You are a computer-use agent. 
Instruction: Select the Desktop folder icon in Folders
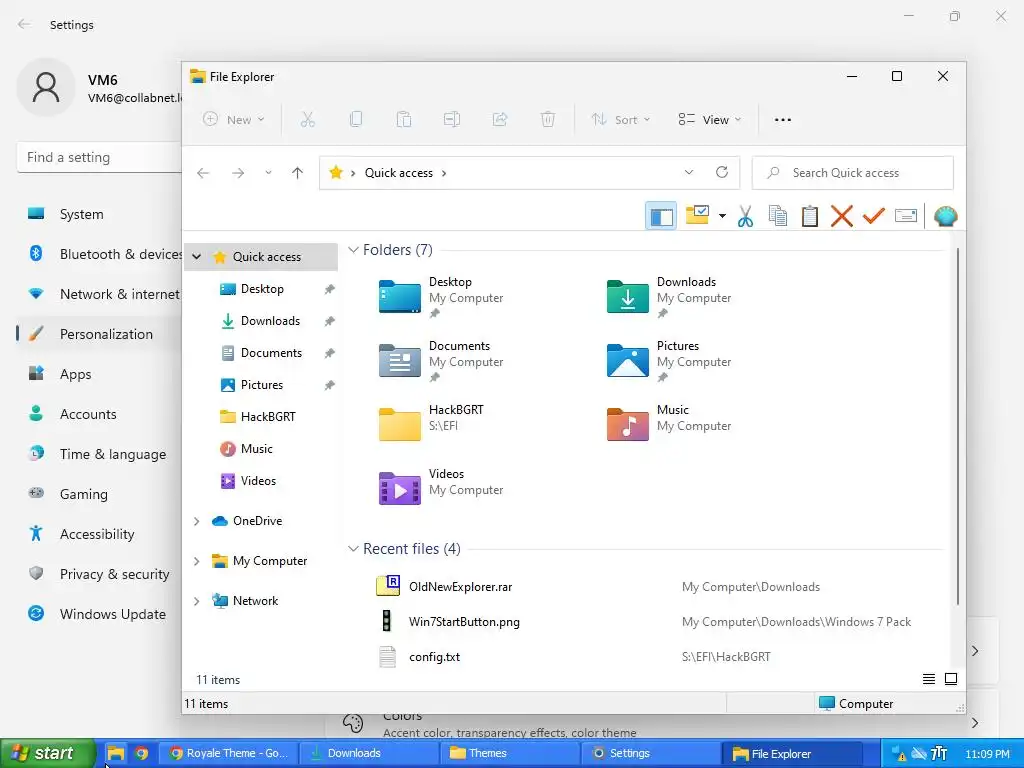(x=400, y=296)
